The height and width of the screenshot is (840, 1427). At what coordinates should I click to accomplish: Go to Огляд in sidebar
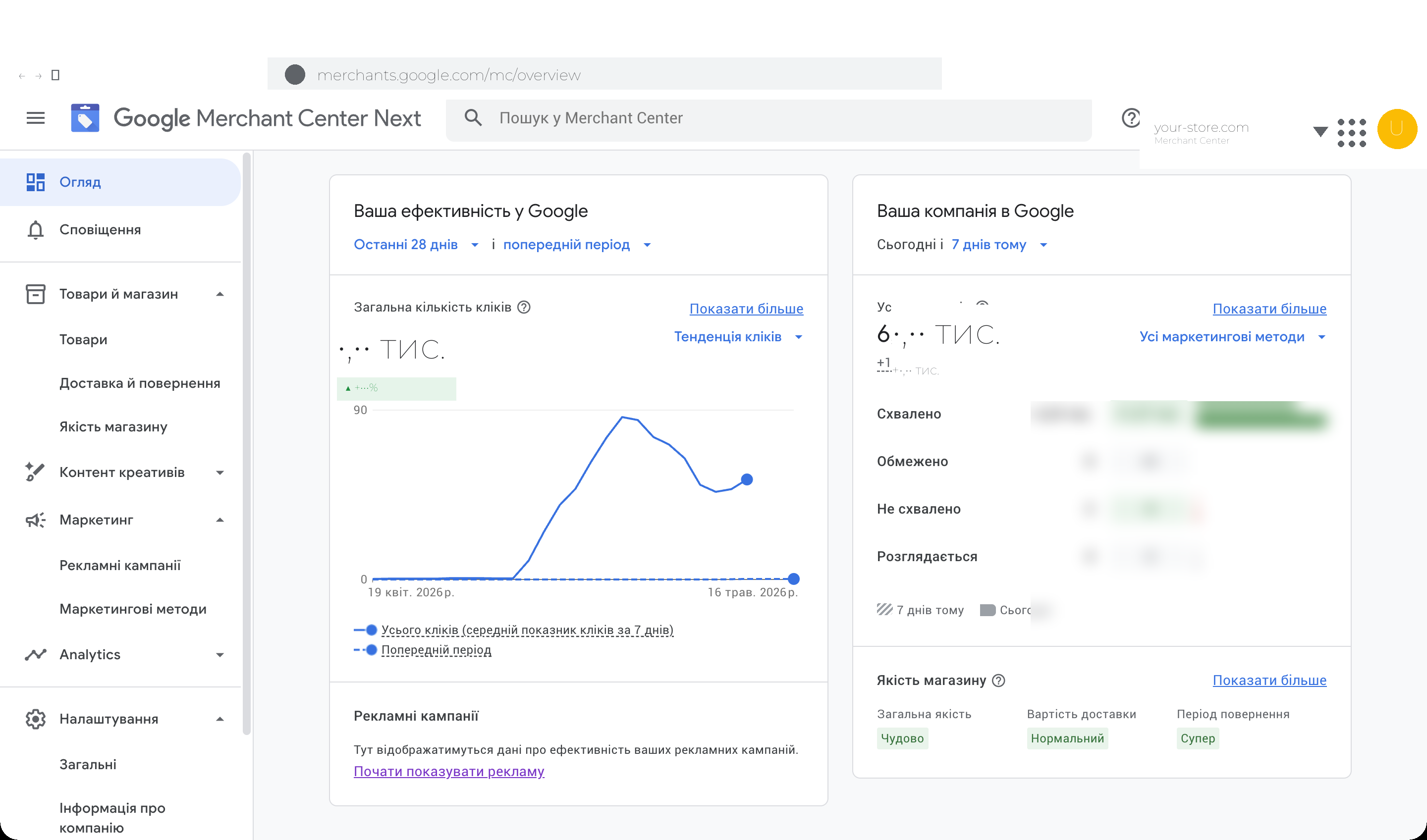(x=120, y=182)
